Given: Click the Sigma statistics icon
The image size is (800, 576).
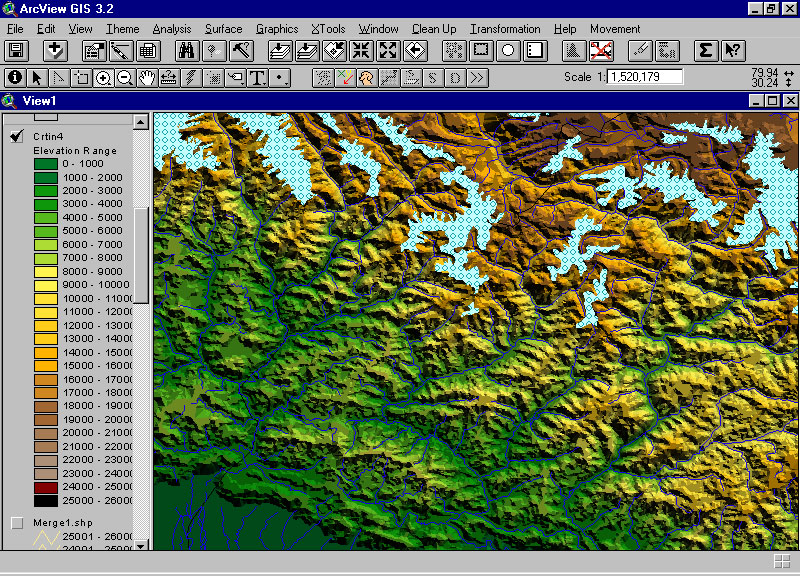Looking at the screenshot, I should tap(705, 50).
